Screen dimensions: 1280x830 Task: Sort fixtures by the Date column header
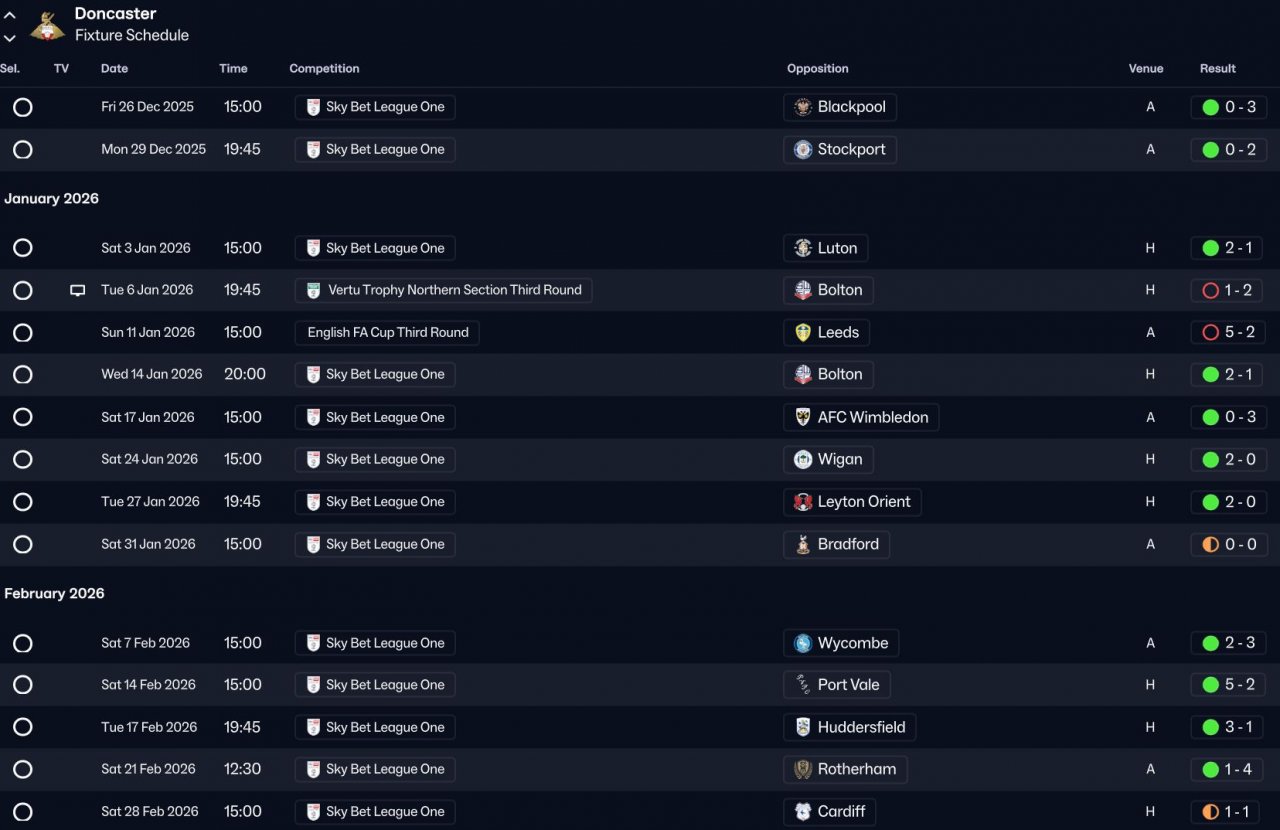tap(115, 69)
